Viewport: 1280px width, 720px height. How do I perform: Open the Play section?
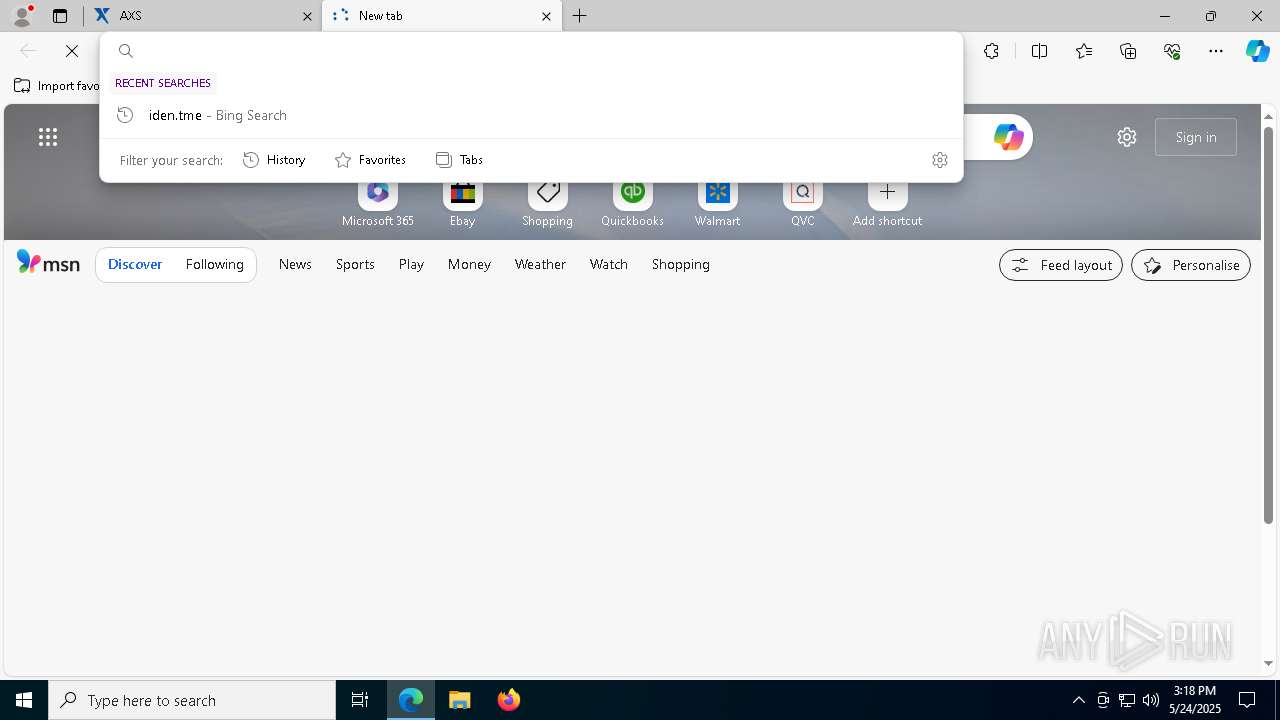click(411, 264)
